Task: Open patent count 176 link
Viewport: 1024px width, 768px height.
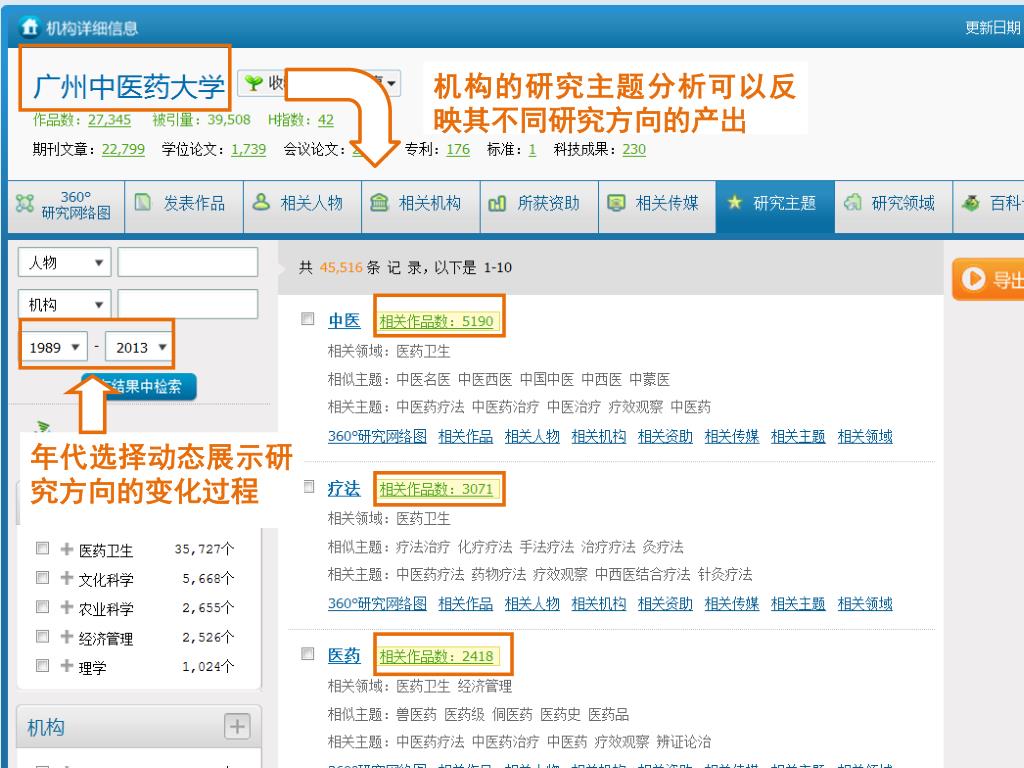Action: [458, 149]
